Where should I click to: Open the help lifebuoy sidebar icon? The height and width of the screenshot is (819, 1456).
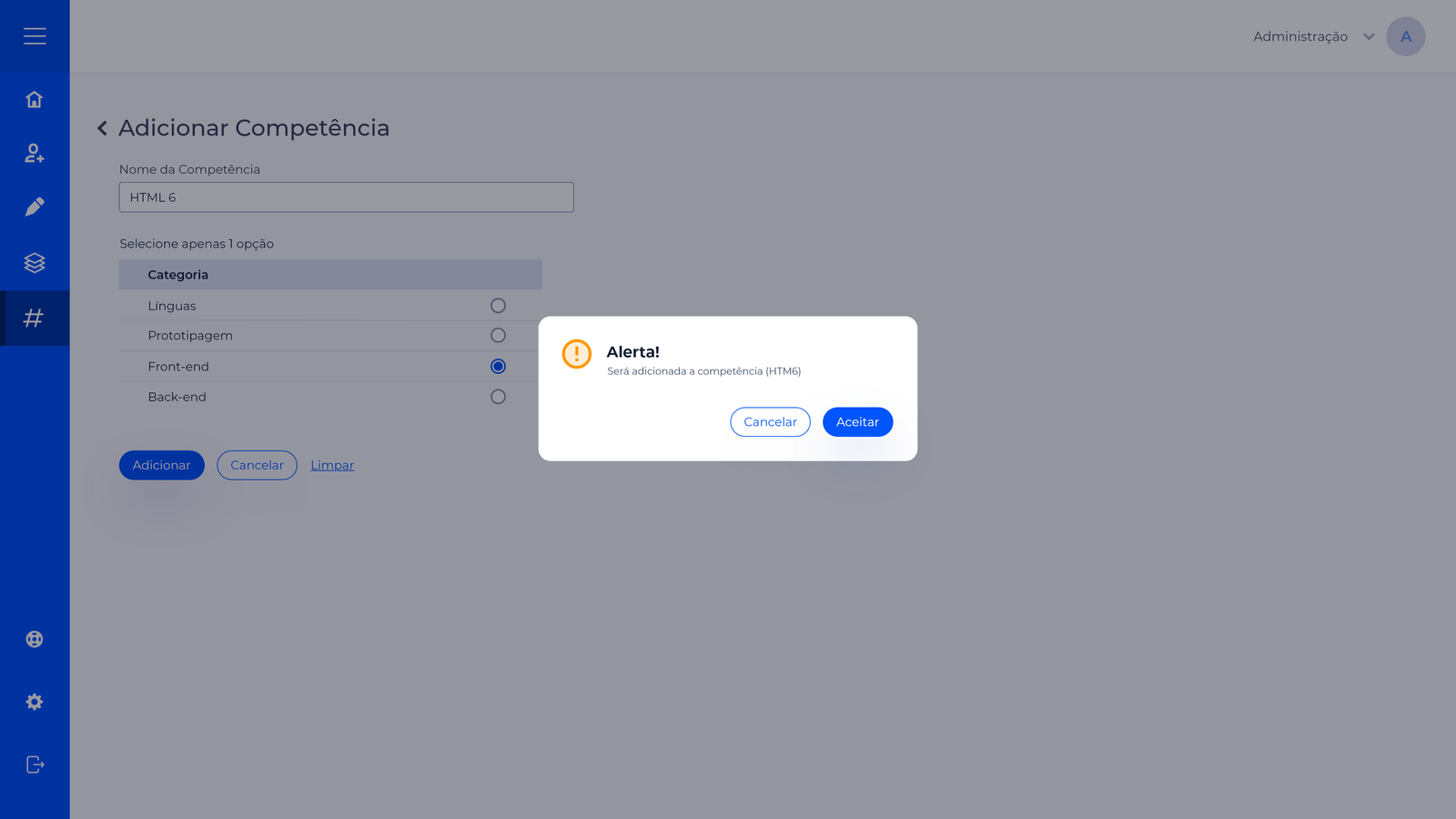(x=35, y=639)
